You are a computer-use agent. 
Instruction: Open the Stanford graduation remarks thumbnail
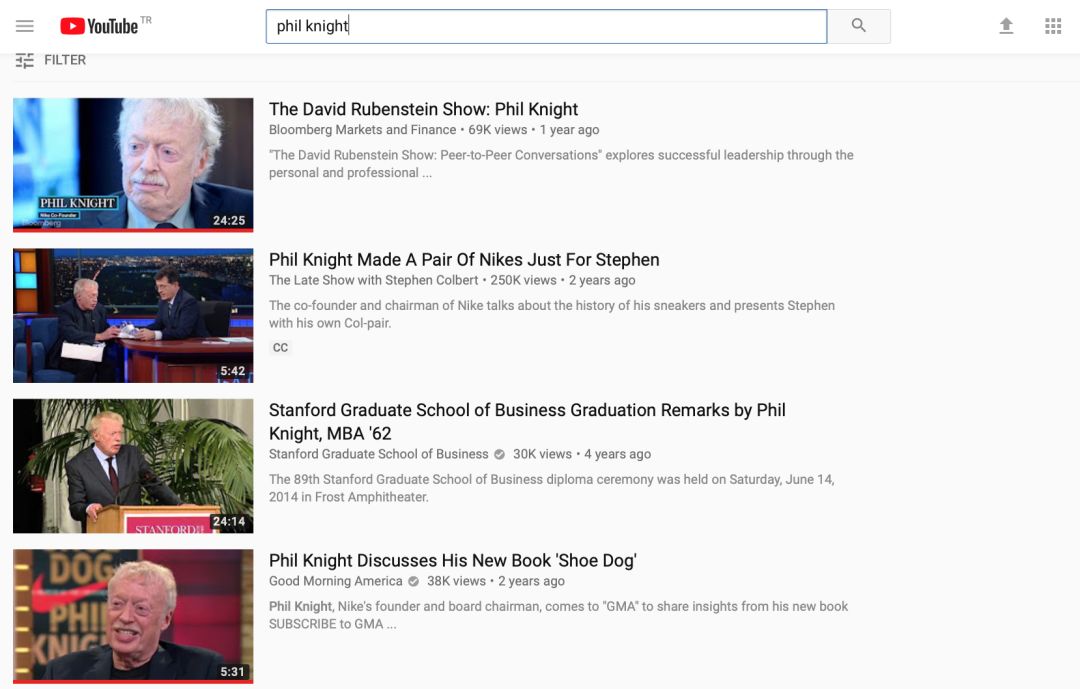coord(133,466)
